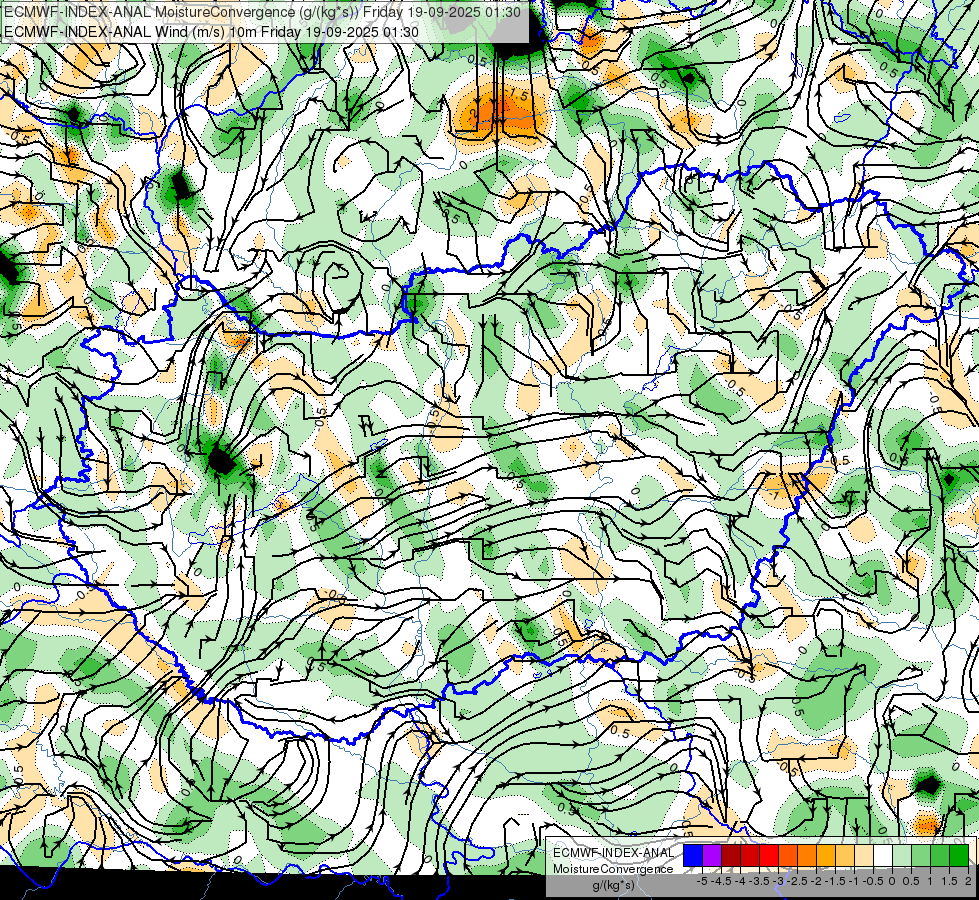Select the white legend swatch

[883, 855]
